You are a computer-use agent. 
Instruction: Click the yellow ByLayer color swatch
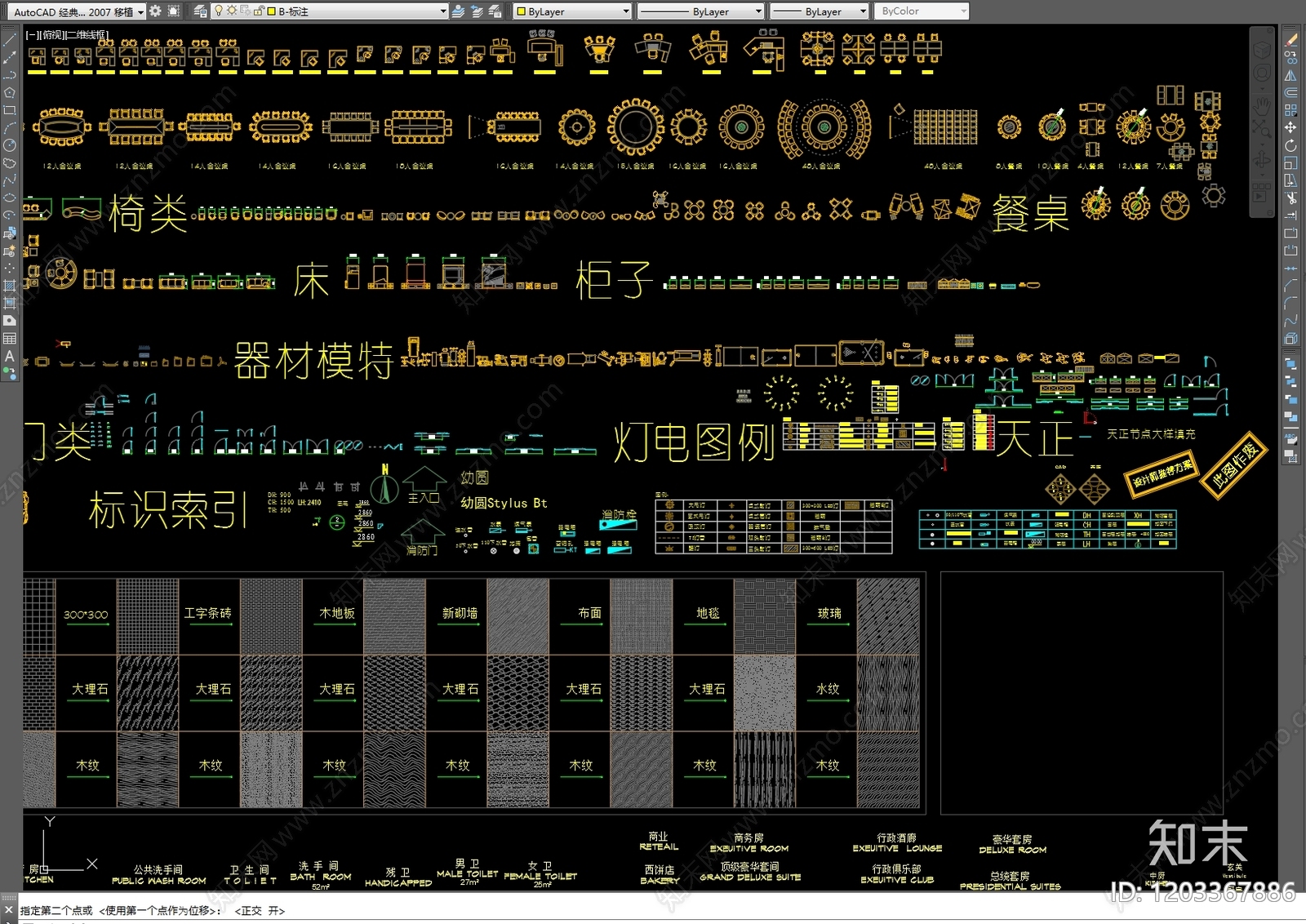521,11
